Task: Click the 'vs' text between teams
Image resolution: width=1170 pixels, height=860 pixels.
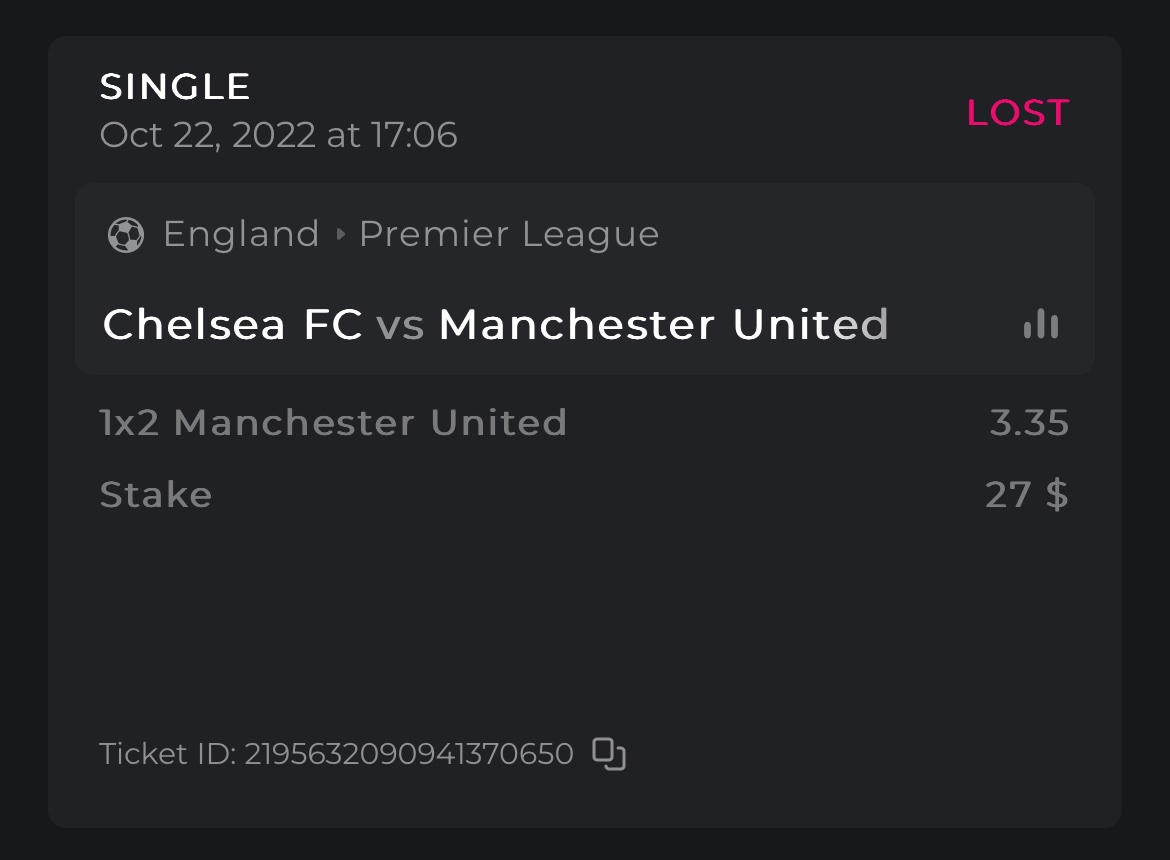Action: click(400, 325)
